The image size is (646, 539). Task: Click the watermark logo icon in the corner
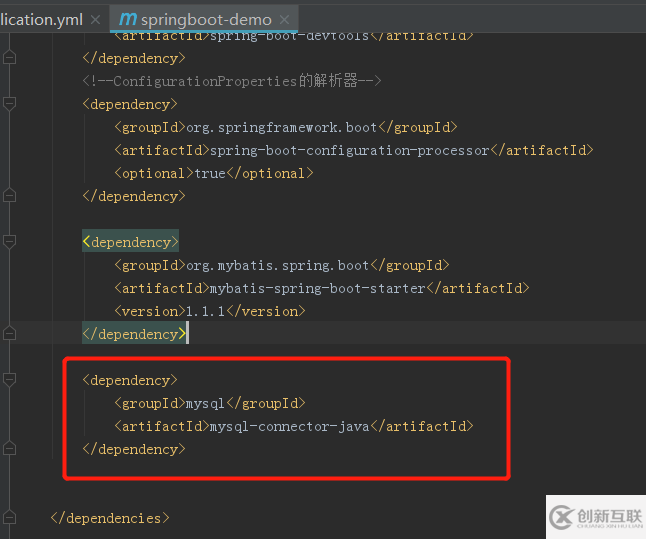561,516
